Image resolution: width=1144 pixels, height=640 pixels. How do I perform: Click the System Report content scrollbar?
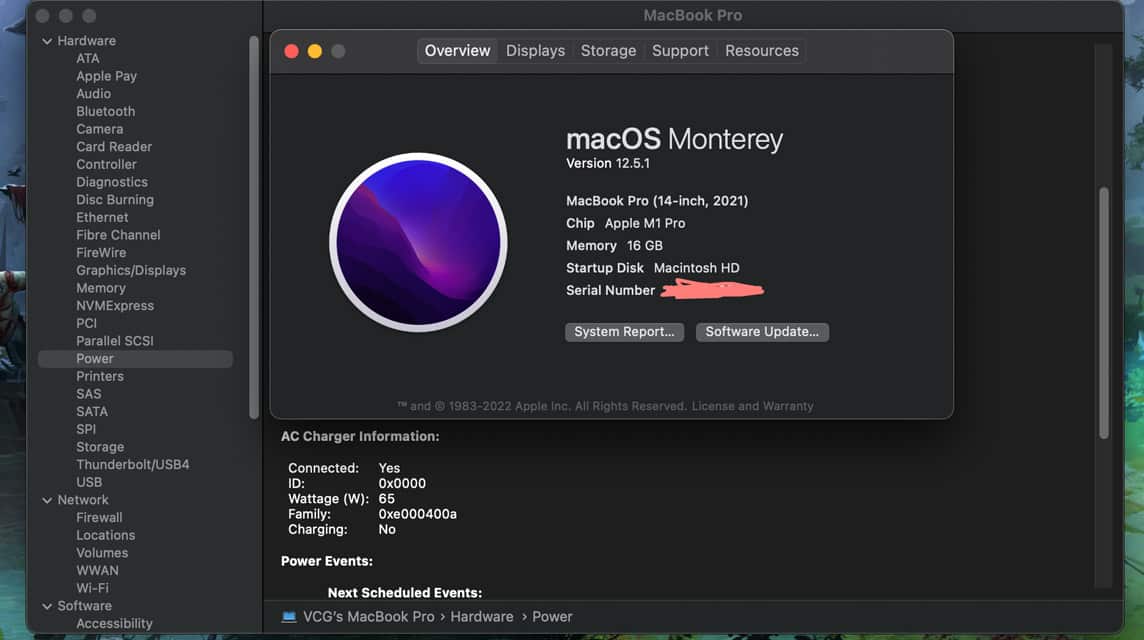pyautogui.click(x=1104, y=312)
